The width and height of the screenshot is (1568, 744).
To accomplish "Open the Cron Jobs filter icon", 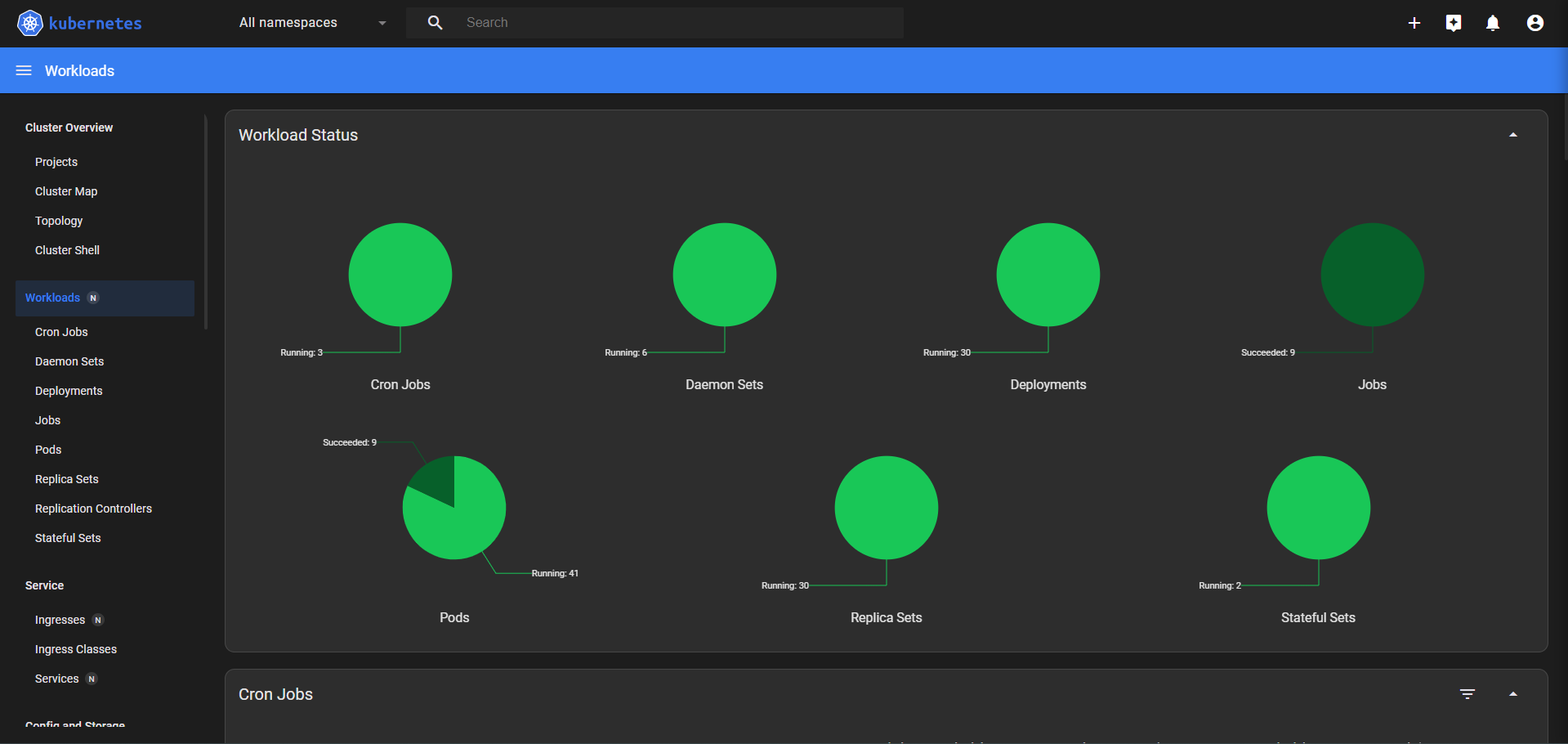I will point(1467,693).
